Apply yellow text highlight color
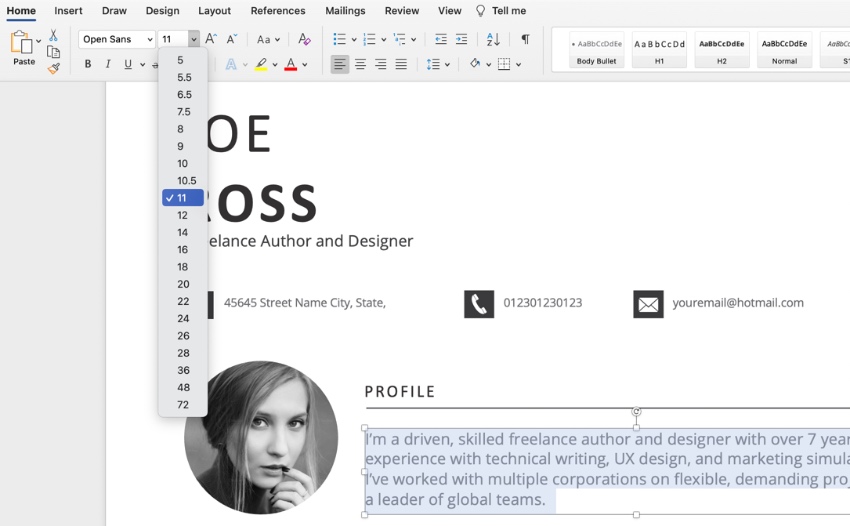Screen dimensions: 850x526 click(x=261, y=65)
